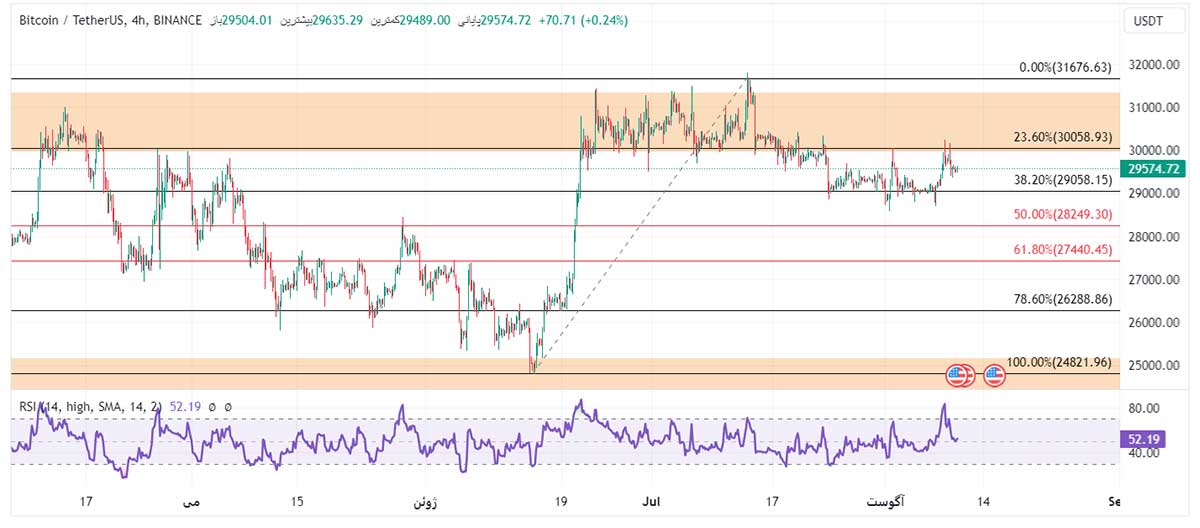Click the Jul label on time axis

tap(652, 501)
